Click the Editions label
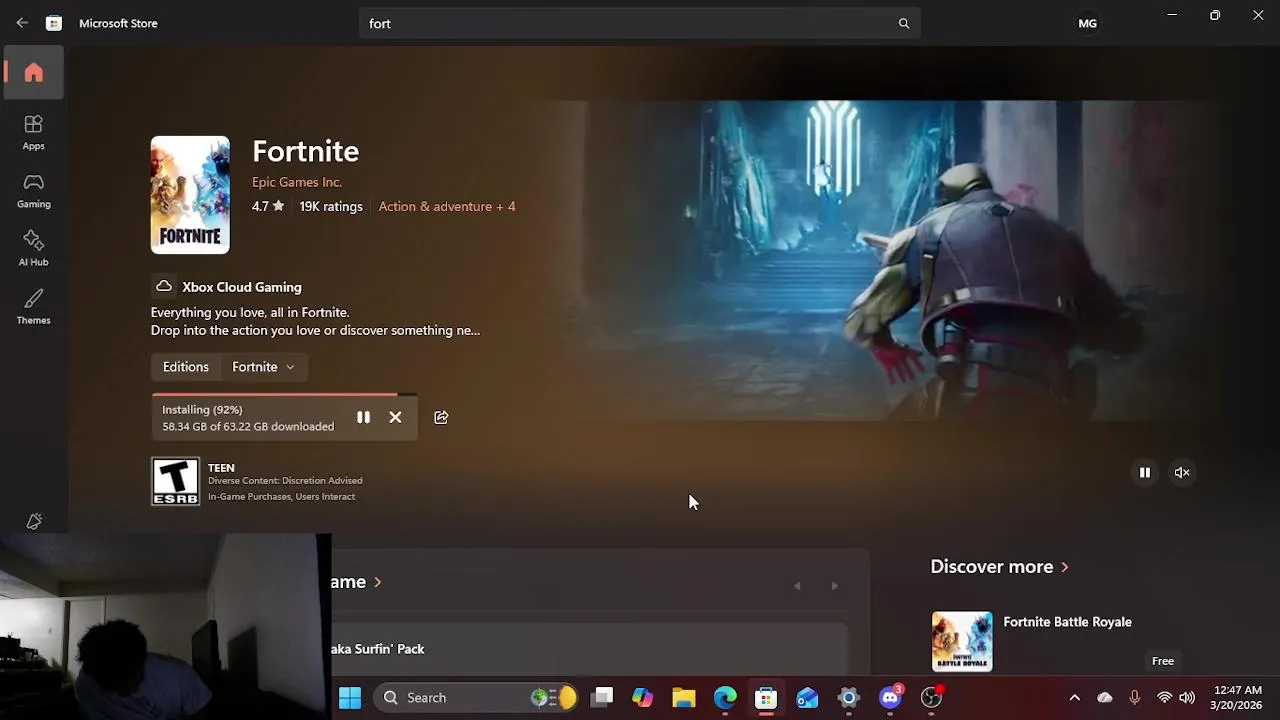The width and height of the screenshot is (1280, 720). [x=186, y=367]
